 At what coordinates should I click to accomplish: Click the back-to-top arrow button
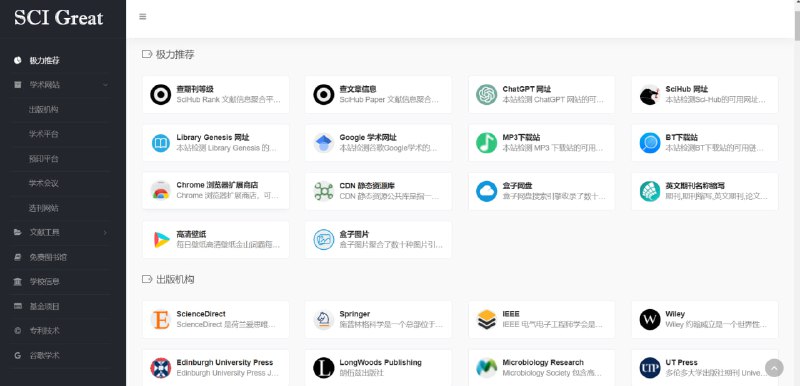pyautogui.click(x=774, y=368)
